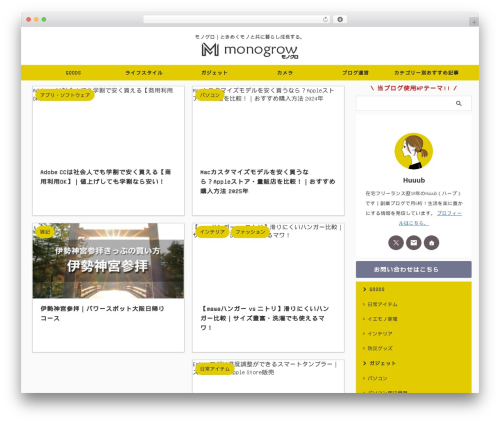Viewport: 500px width, 423px height.
Task: Select the インテリア tag on hanger article
Action: click(212, 232)
